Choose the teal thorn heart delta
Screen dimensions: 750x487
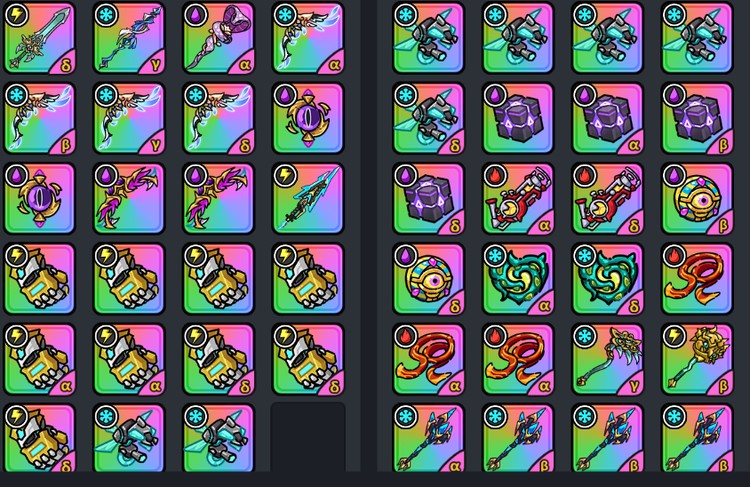coord(607,279)
